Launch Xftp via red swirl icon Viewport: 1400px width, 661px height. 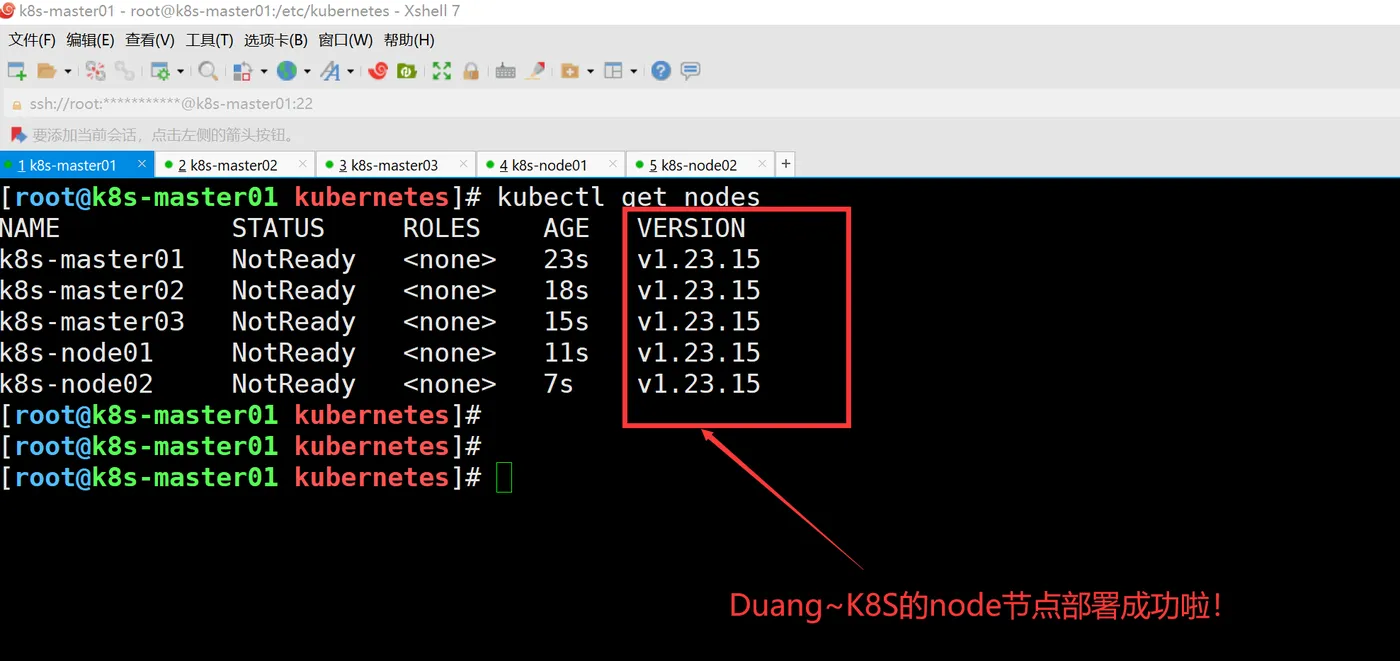tap(378, 71)
